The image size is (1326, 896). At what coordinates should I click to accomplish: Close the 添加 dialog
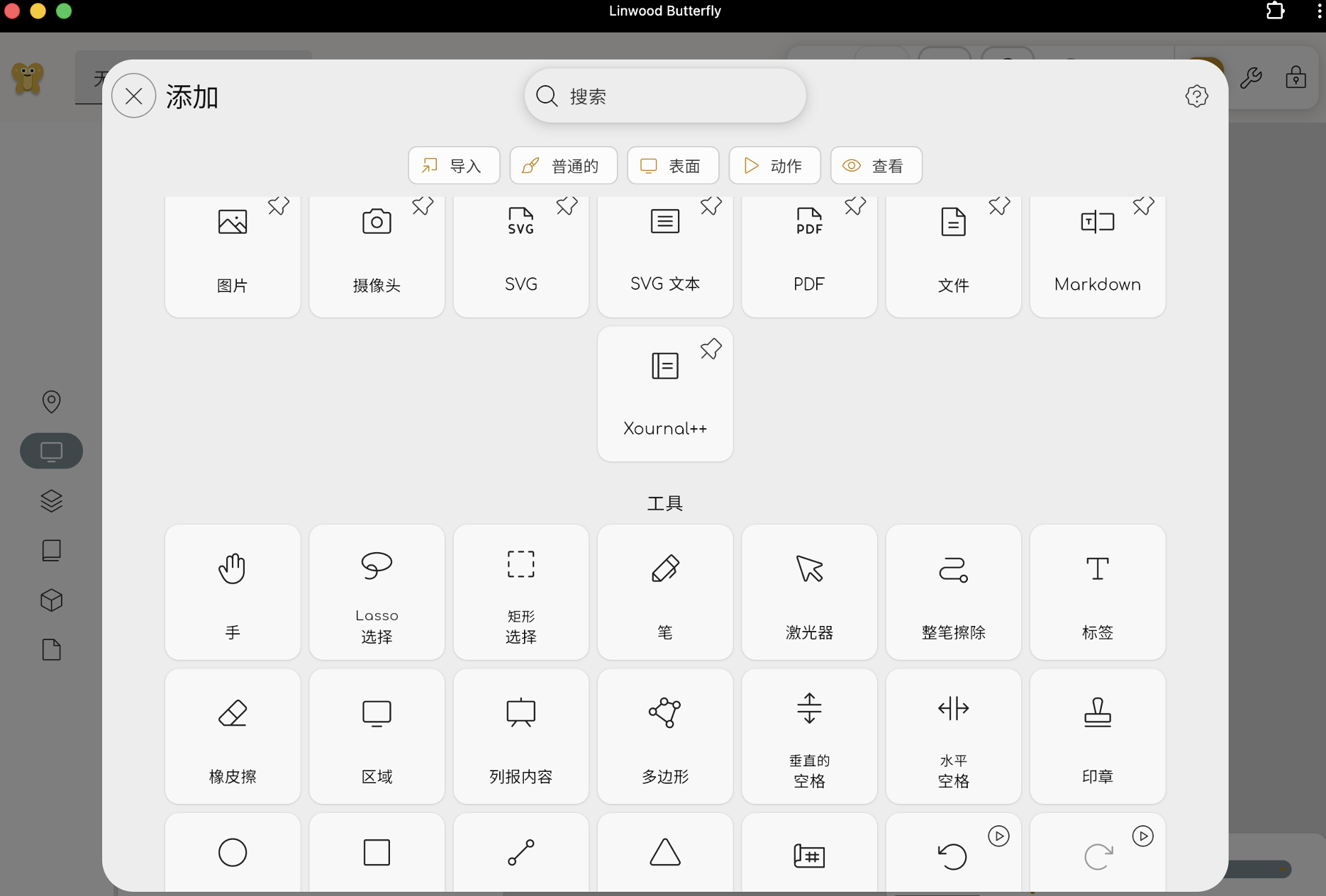coord(133,95)
